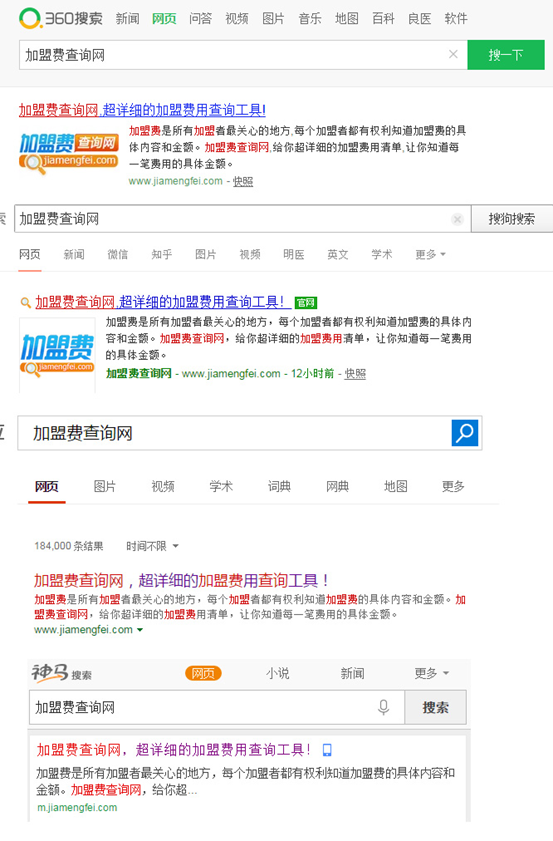Open 知乎 tab in Sogou

coord(162,254)
